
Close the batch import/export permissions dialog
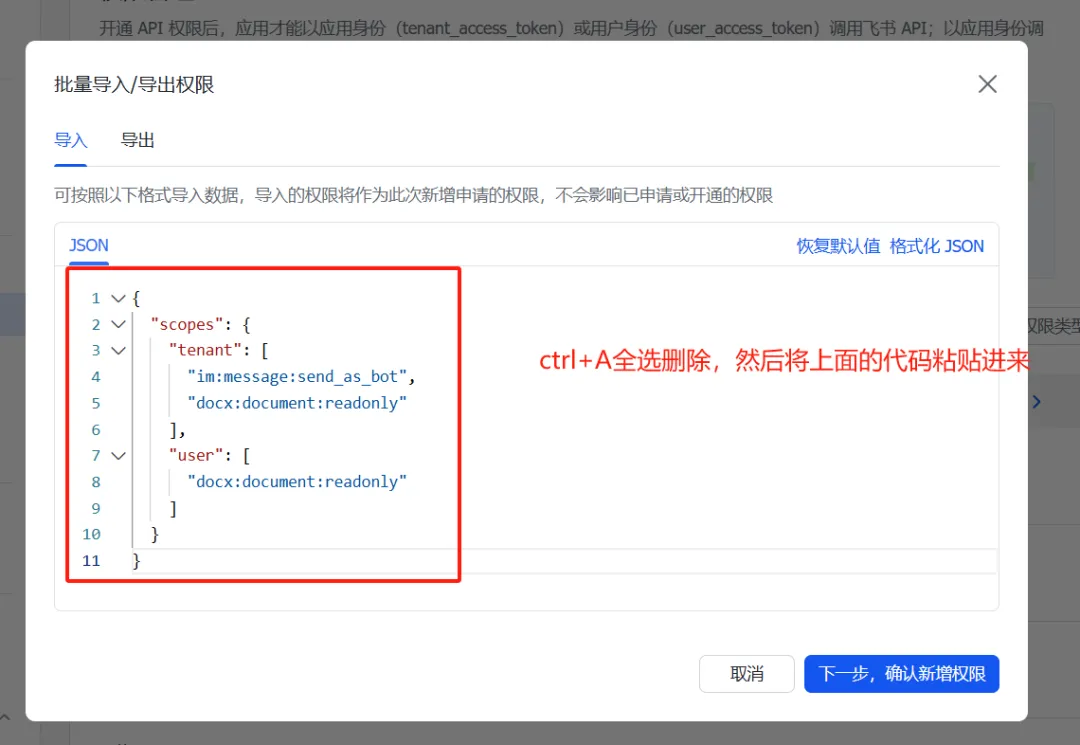click(987, 84)
